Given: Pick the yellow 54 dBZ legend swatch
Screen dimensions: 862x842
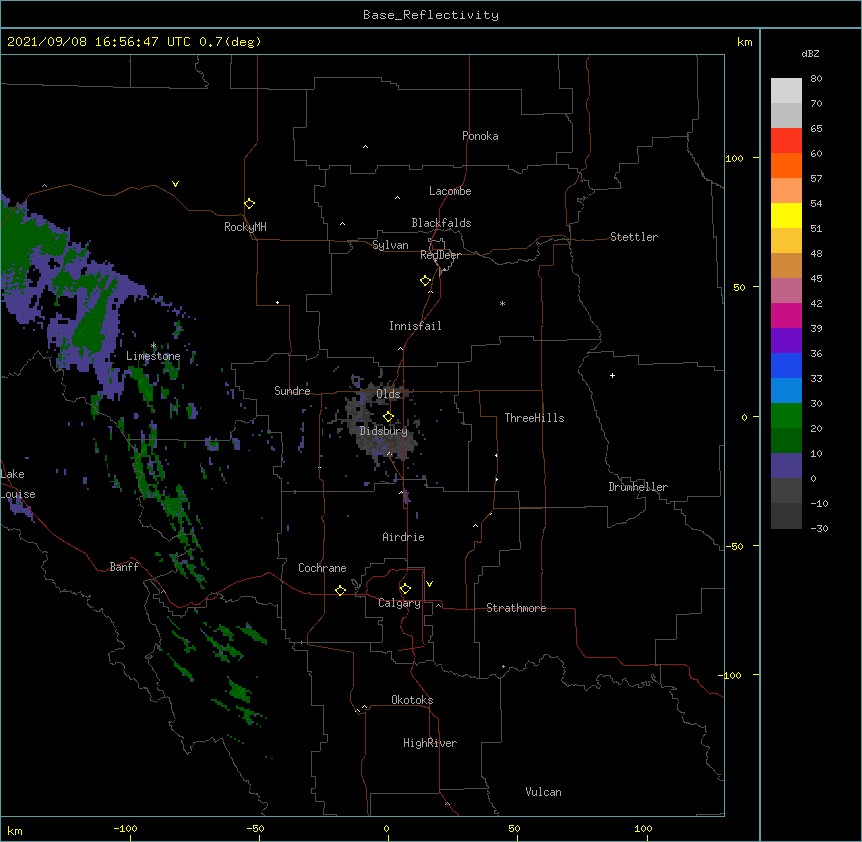Looking at the screenshot, I should click(786, 215).
